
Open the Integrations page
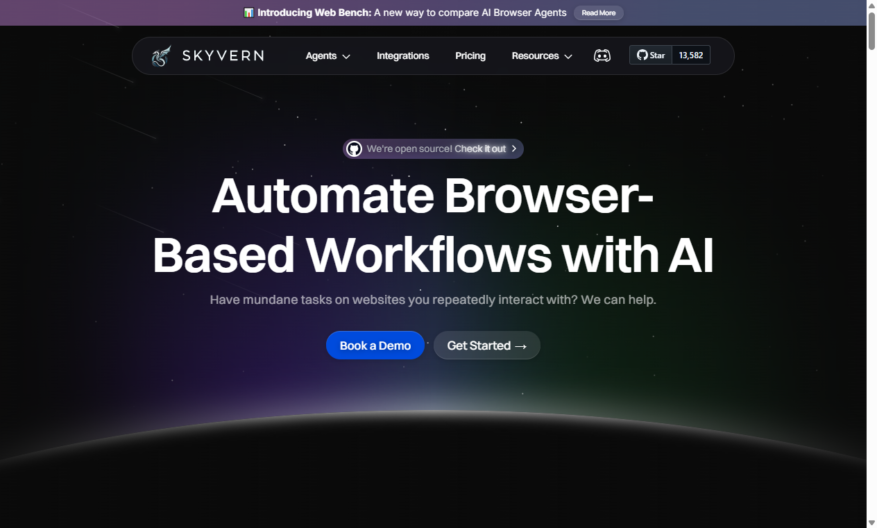click(403, 56)
